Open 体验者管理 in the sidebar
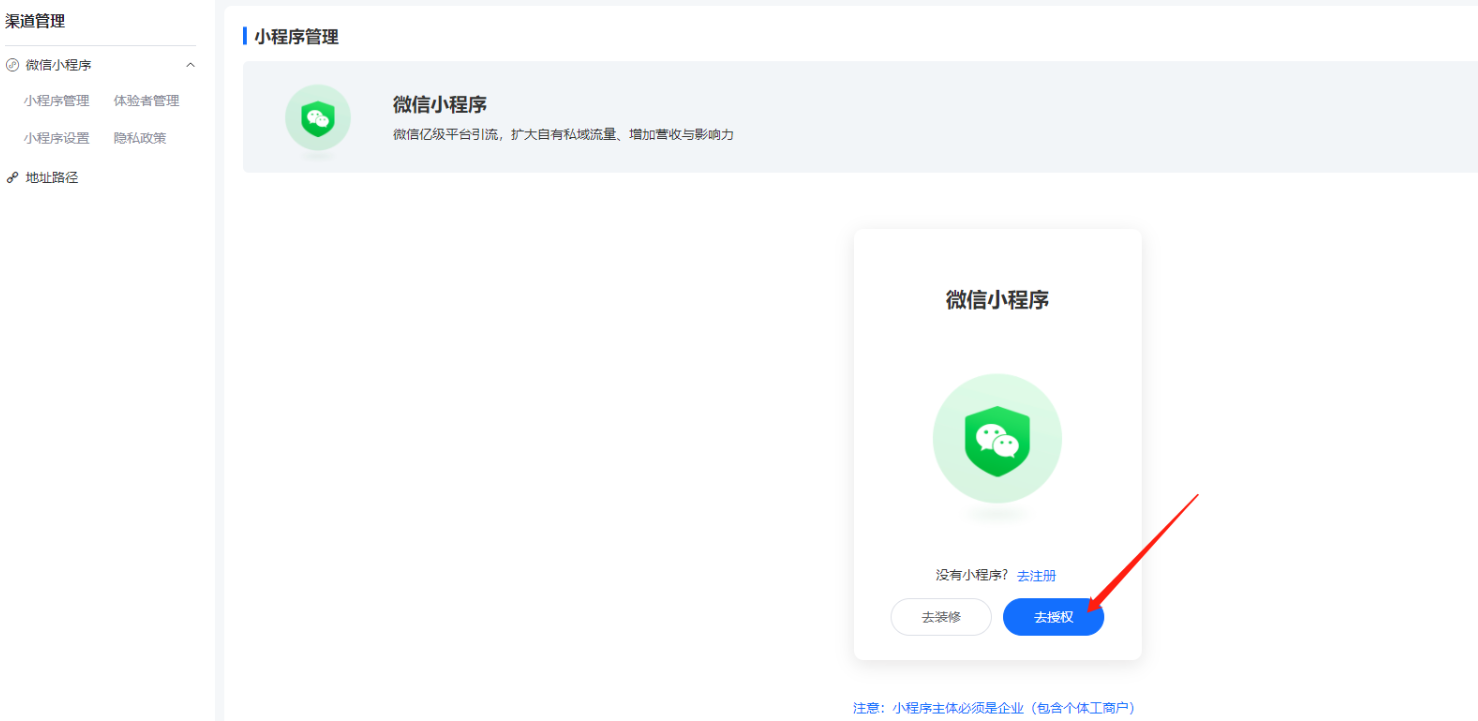 (146, 101)
